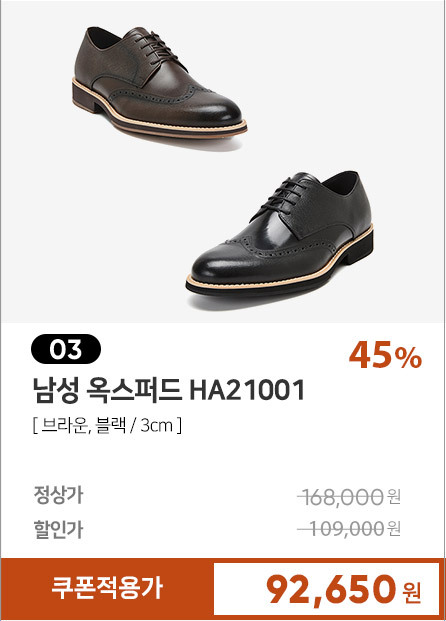The height and width of the screenshot is (621, 446).
Task: Click the 할인가 label
Action: point(58,529)
